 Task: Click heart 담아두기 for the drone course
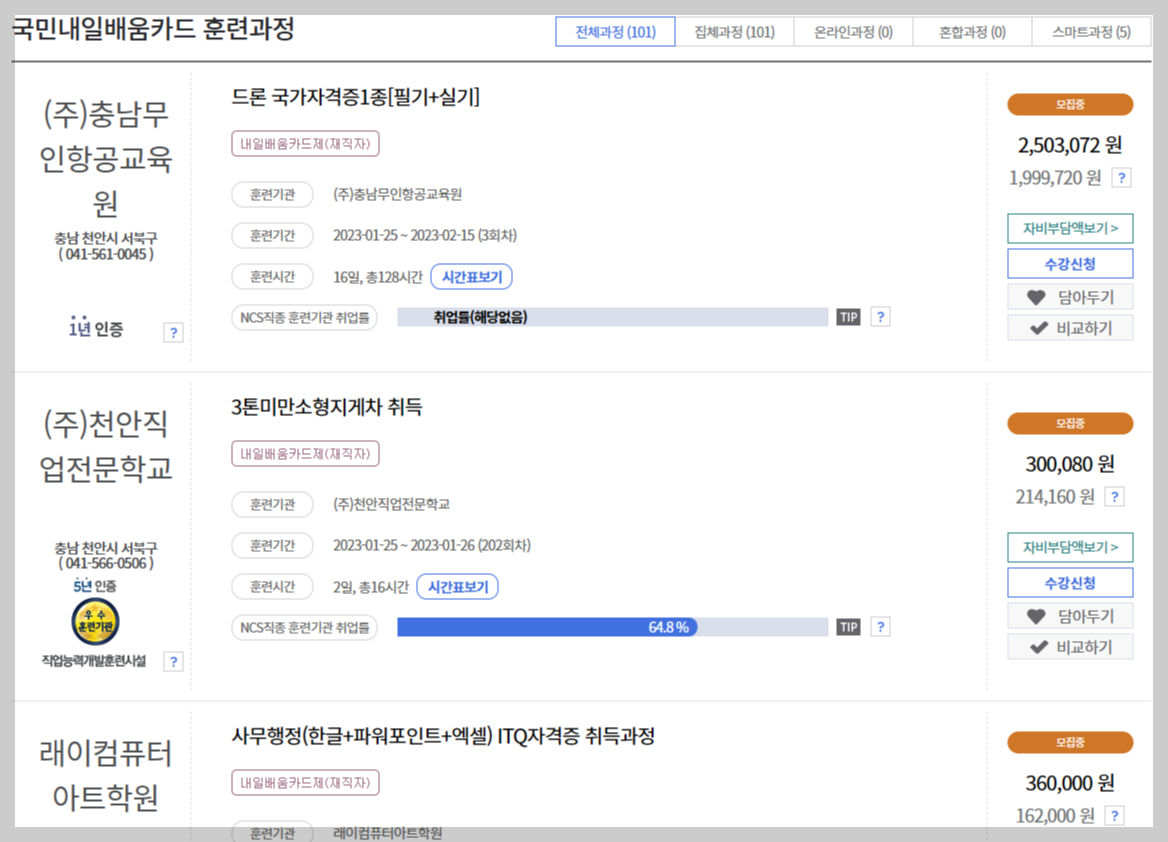[1070, 297]
